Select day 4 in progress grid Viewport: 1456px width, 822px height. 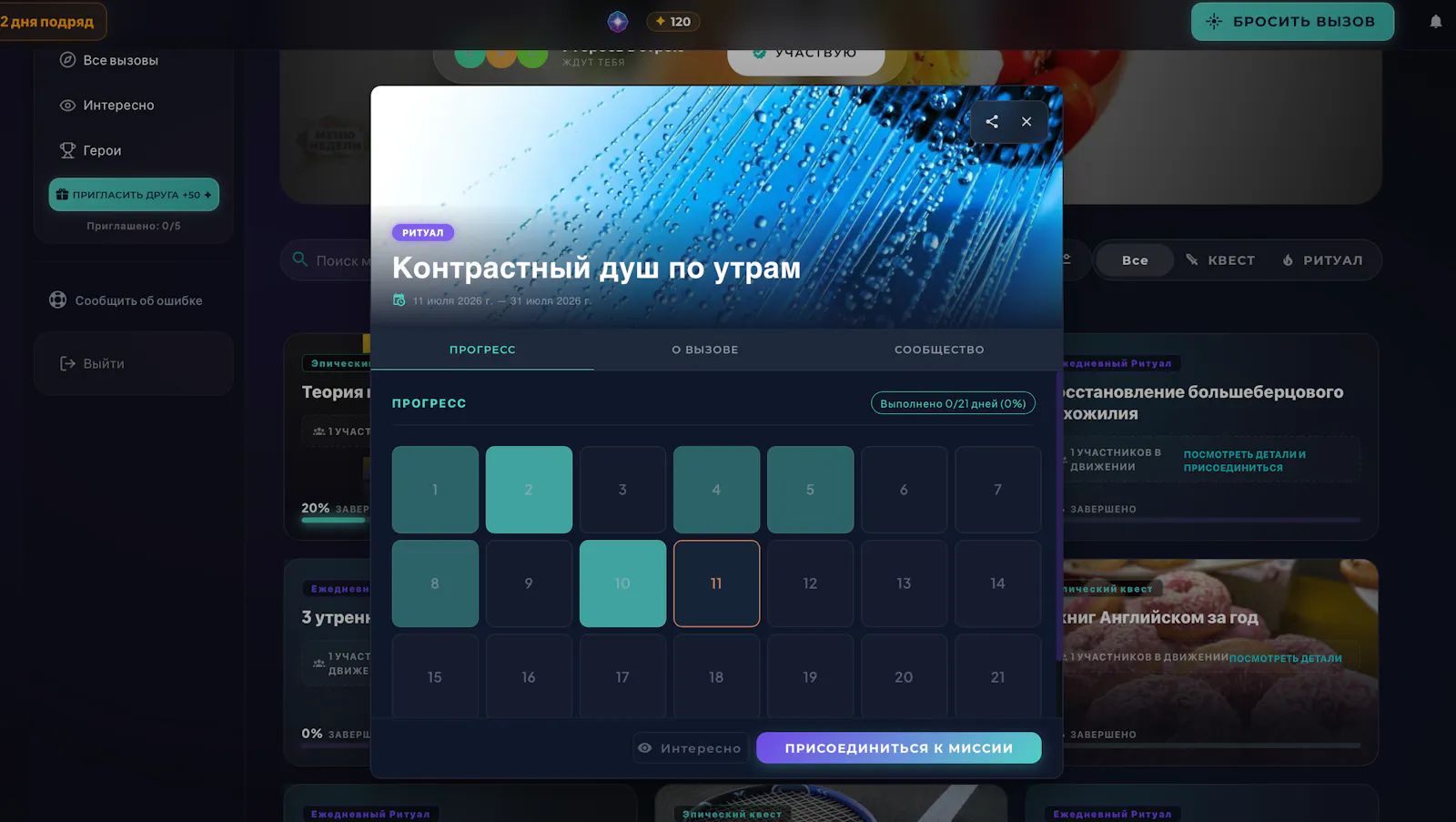[716, 490]
